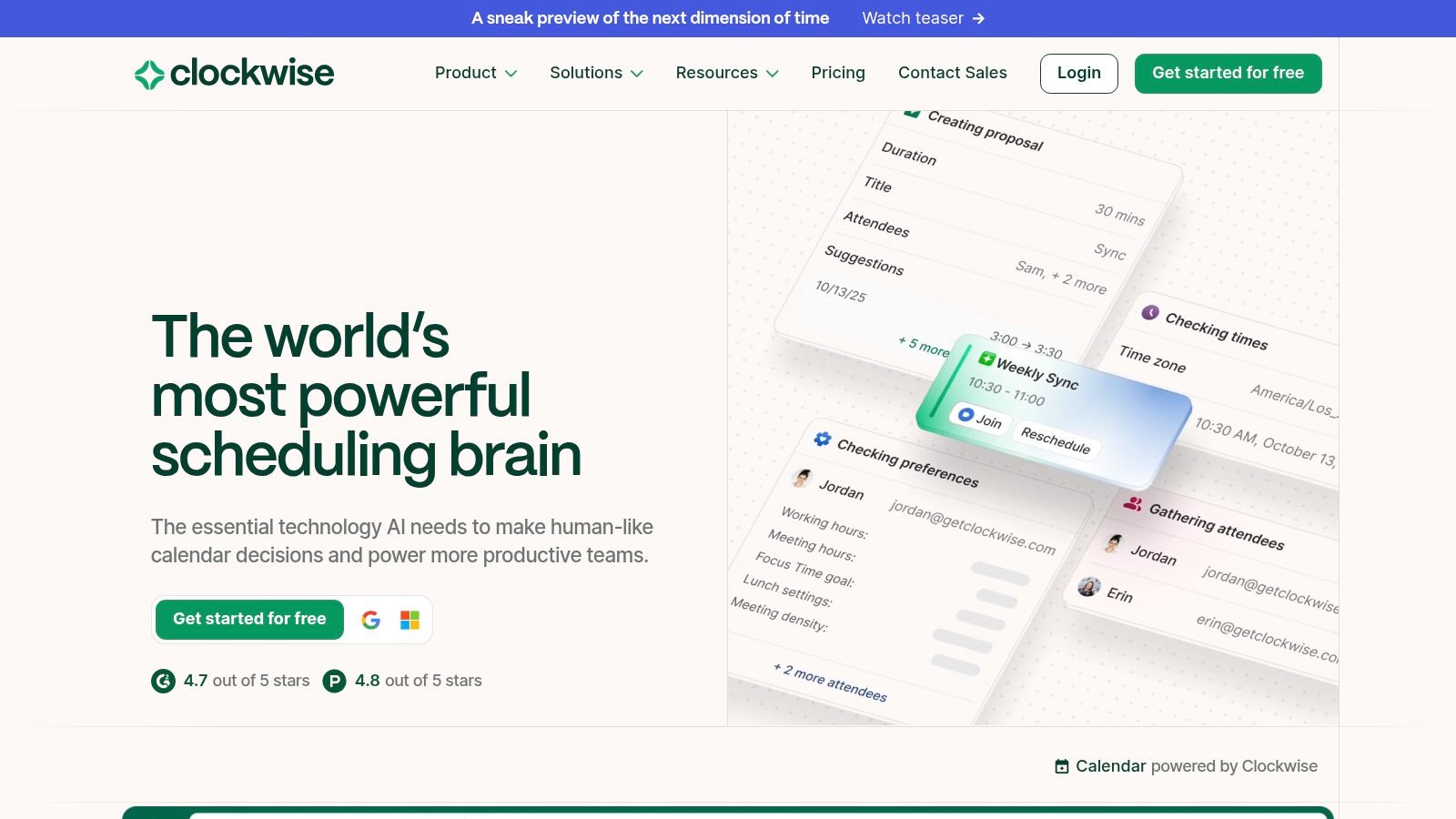Click the Microsoft icon beside the hero button
Viewport: 1456px width, 819px height.
point(410,620)
